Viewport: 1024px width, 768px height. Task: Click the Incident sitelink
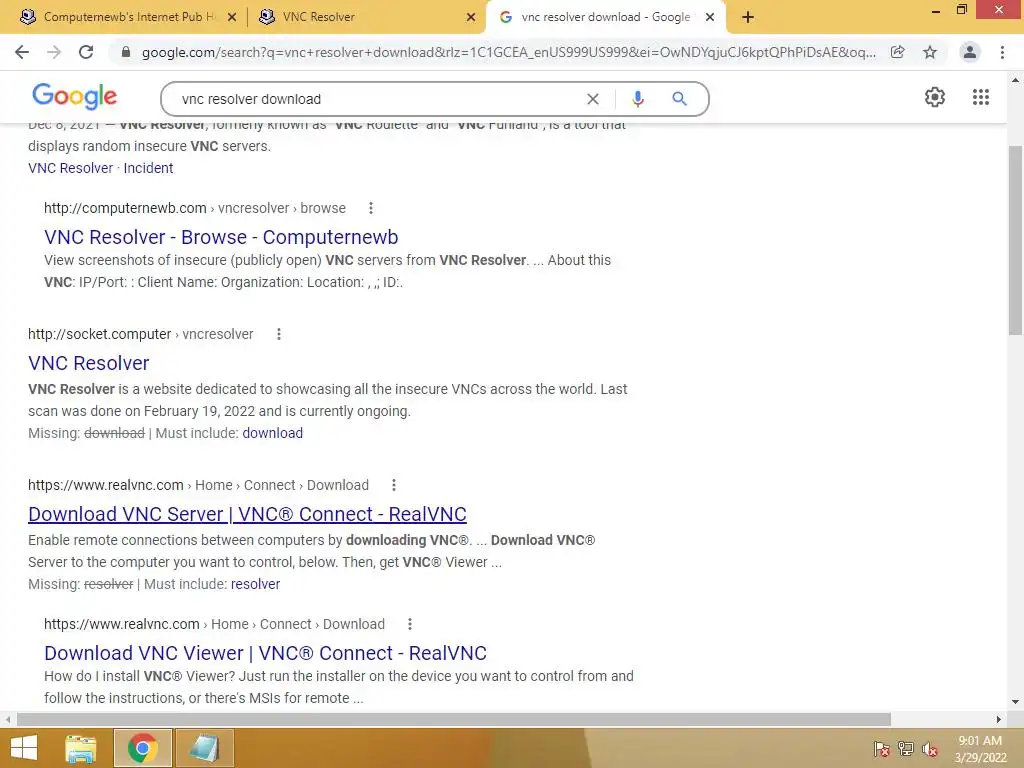(148, 168)
